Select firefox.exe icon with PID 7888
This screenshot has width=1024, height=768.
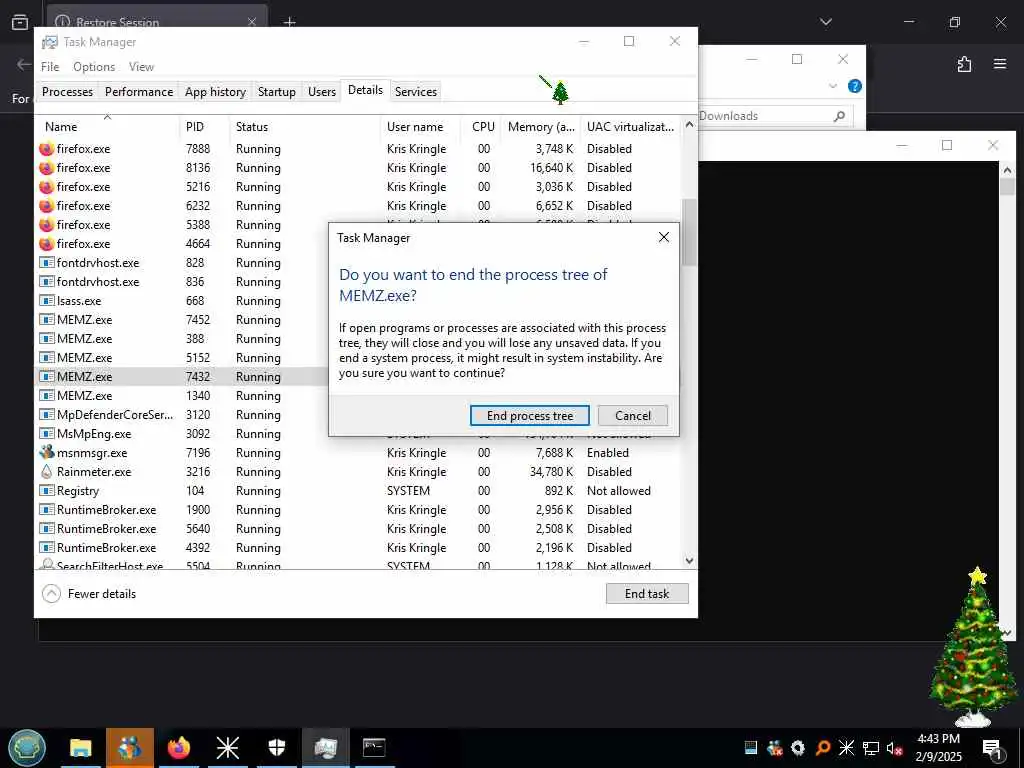46,149
